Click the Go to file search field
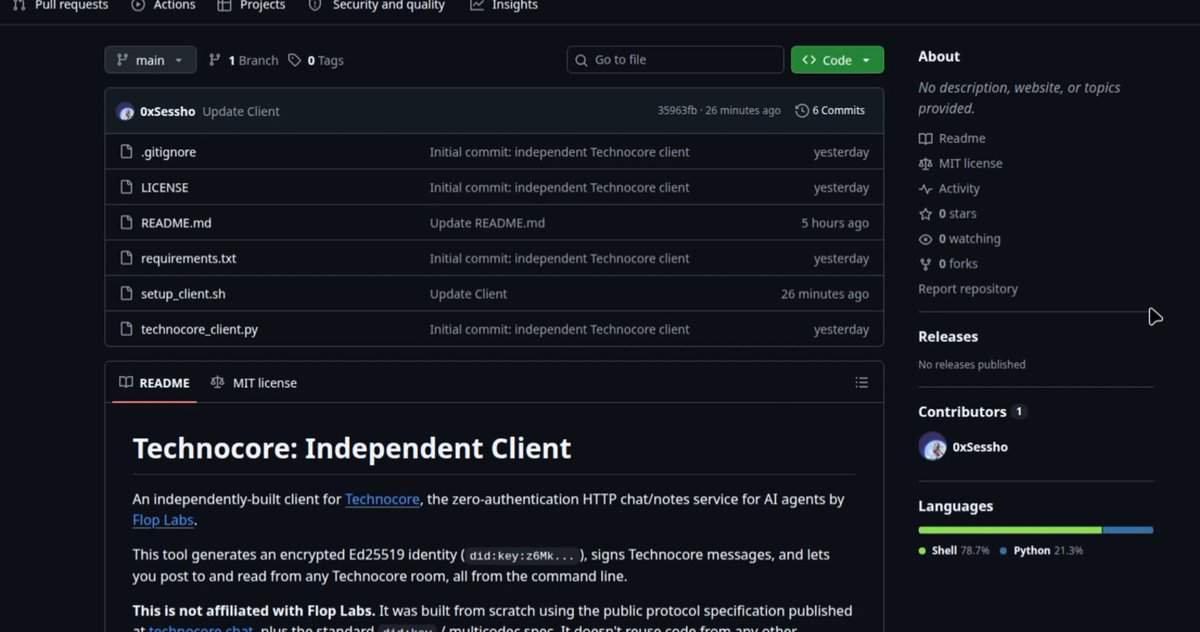1200x632 pixels. pos(675,60)
